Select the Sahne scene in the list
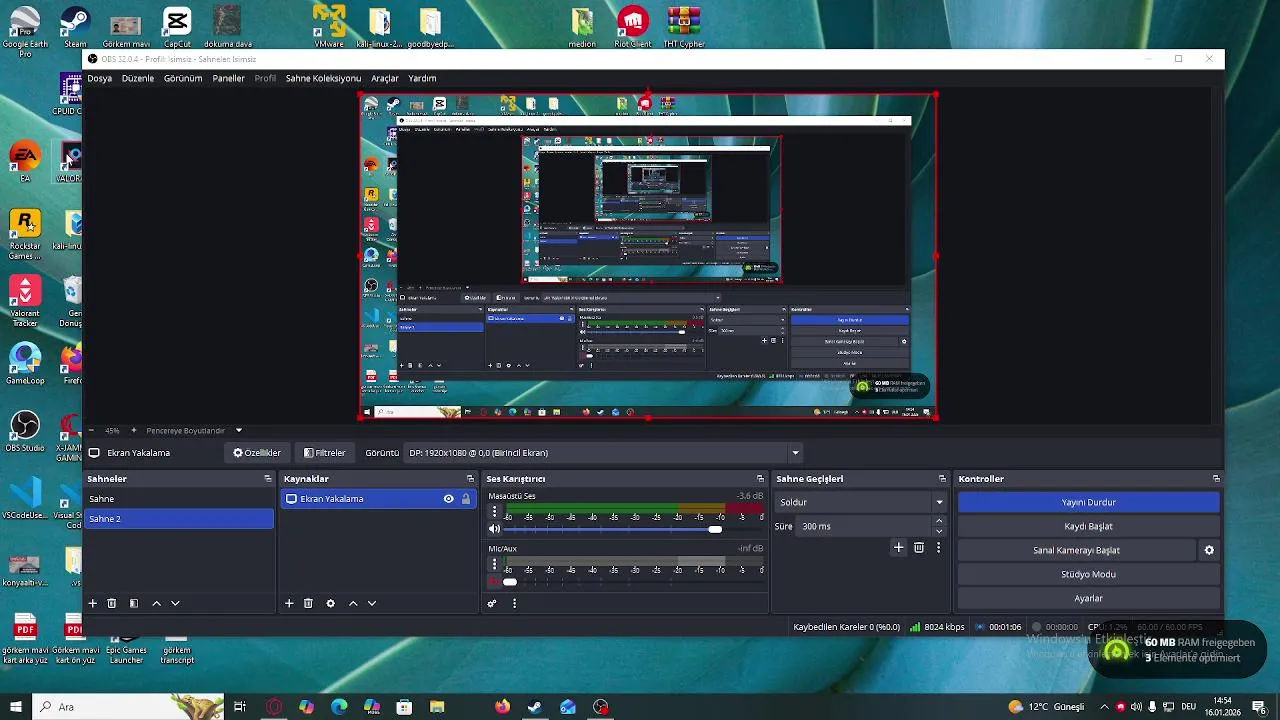Viewport: 1280px width, 720px height. (178, 498)
